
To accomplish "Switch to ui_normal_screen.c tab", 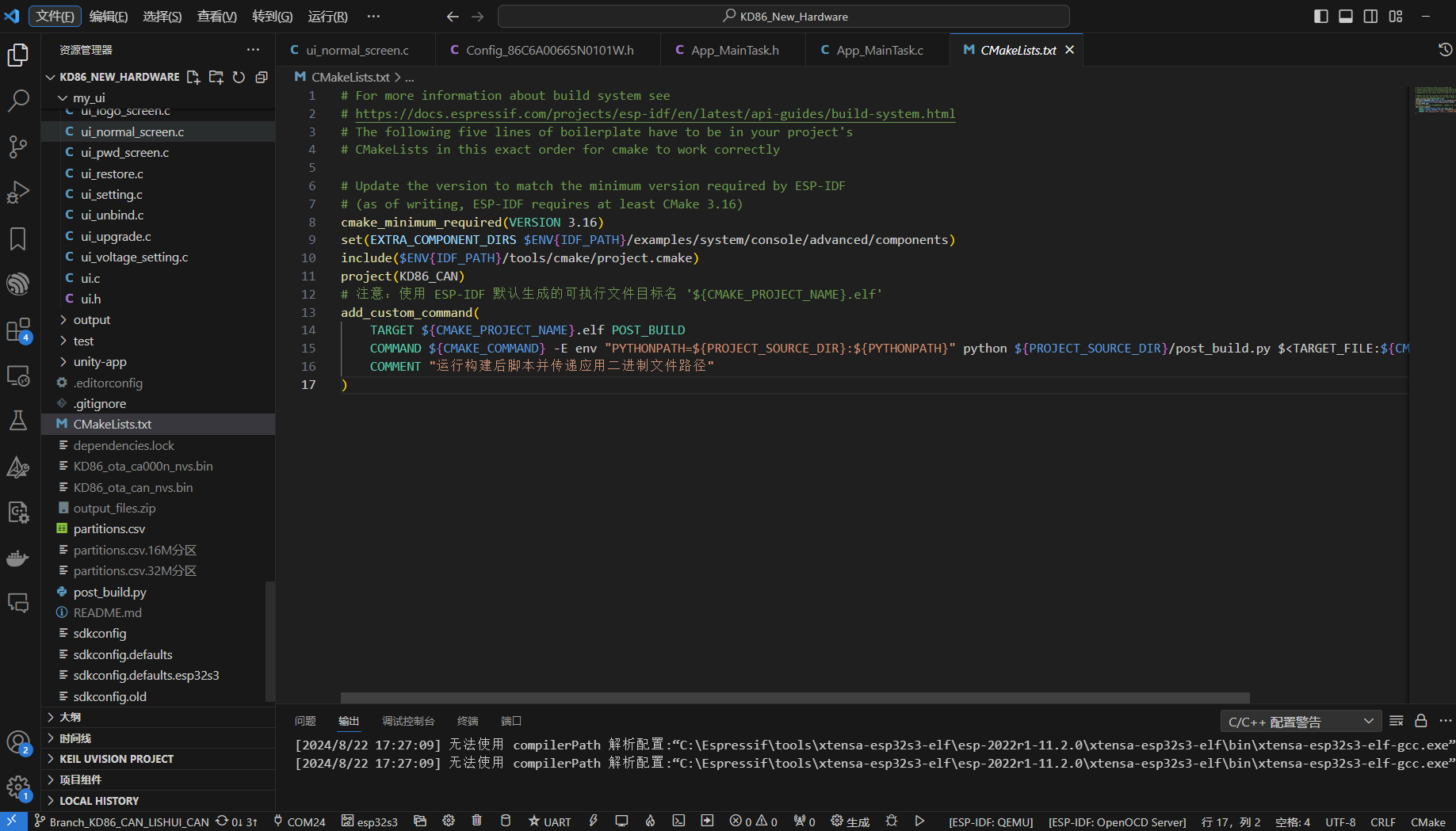I will coord(357,50).
